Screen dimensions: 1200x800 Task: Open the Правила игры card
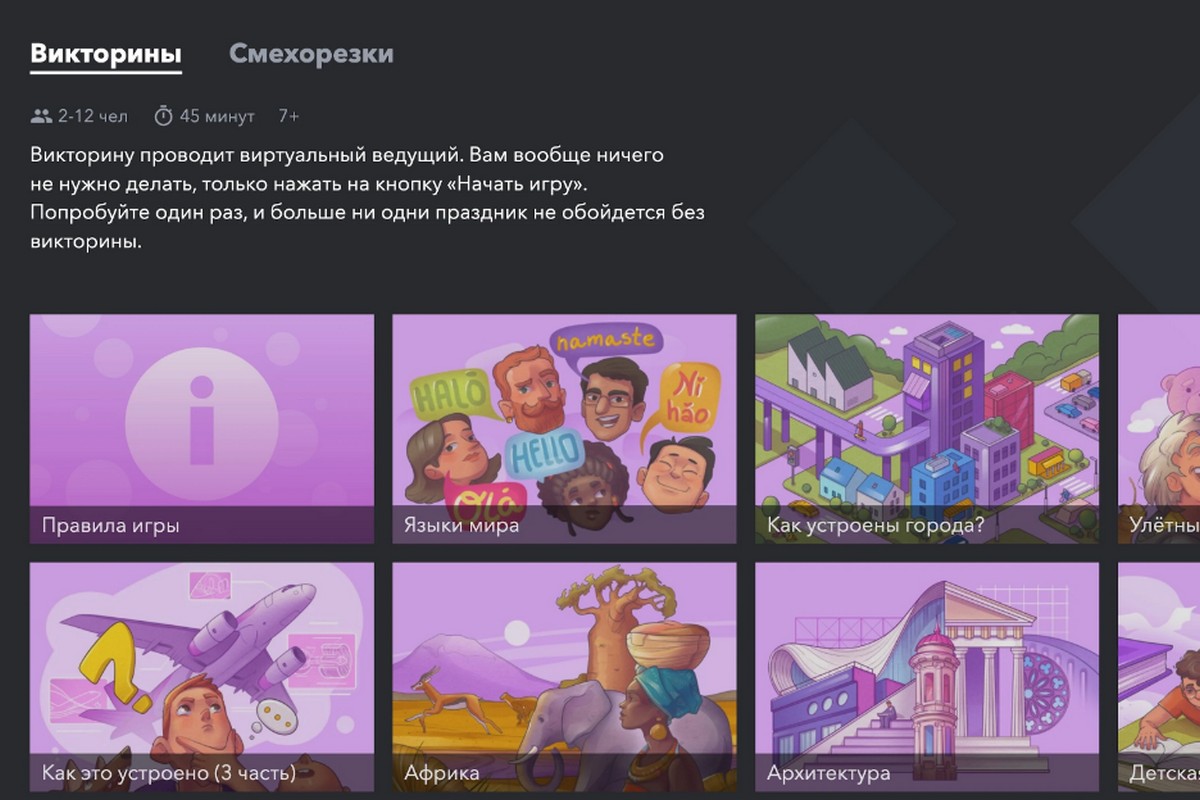click(x=202, y=429)
